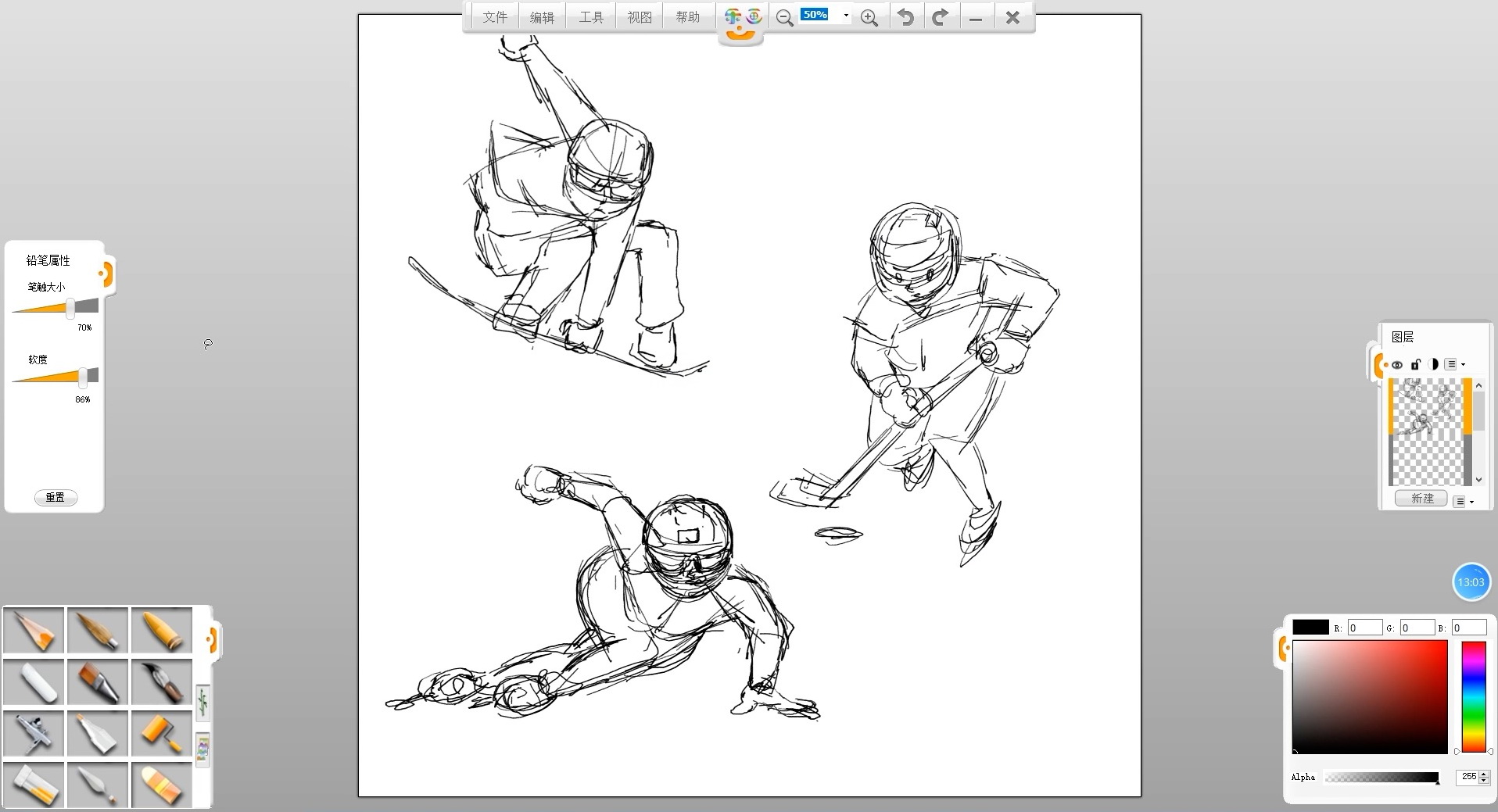The height and width of the screenshot is (812, 1498).
Task: Open the 文件 menu
Action: (x=494, y=17)
